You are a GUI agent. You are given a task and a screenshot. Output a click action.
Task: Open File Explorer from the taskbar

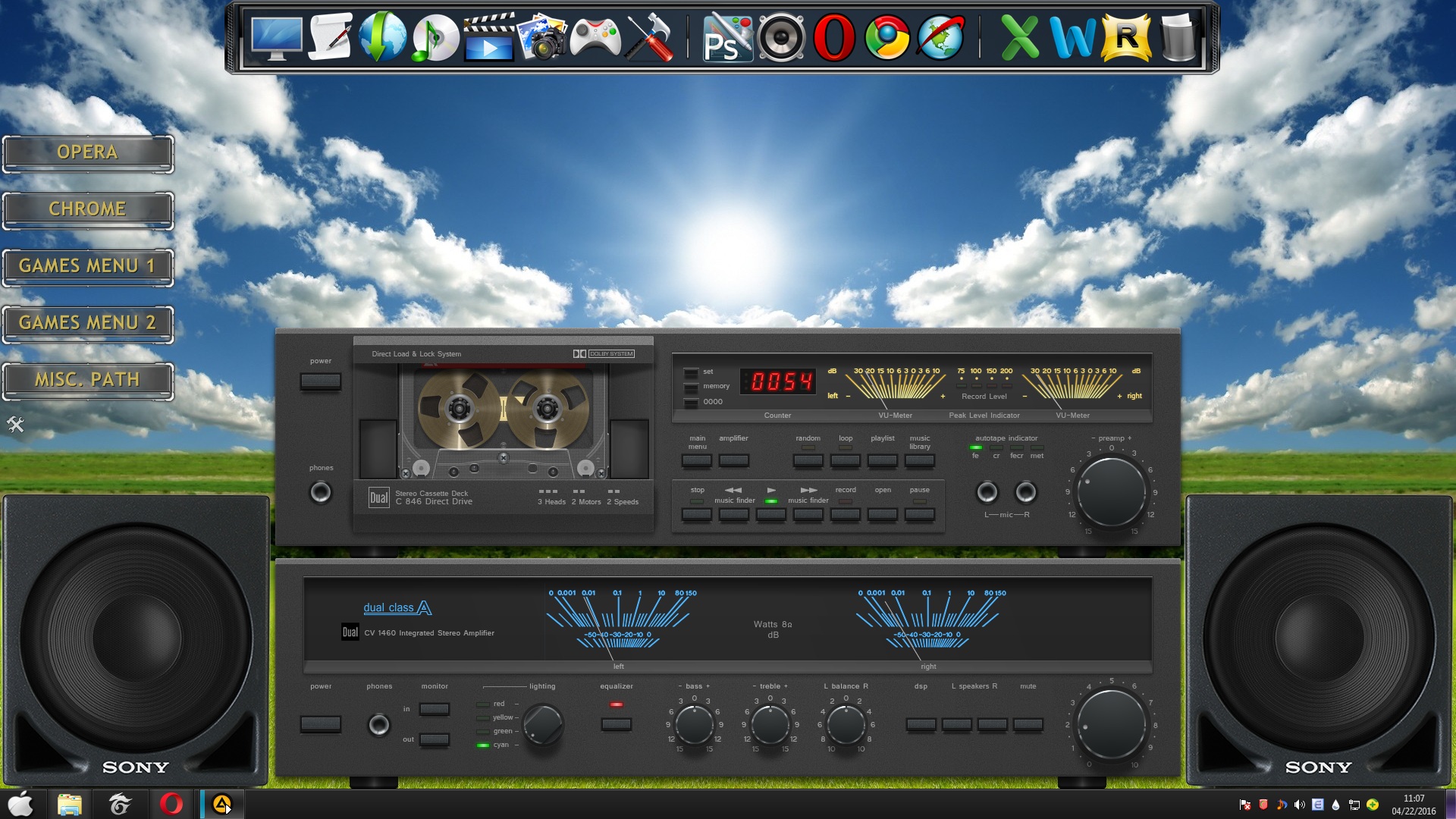pyautogui.click(x=69, y=805)
